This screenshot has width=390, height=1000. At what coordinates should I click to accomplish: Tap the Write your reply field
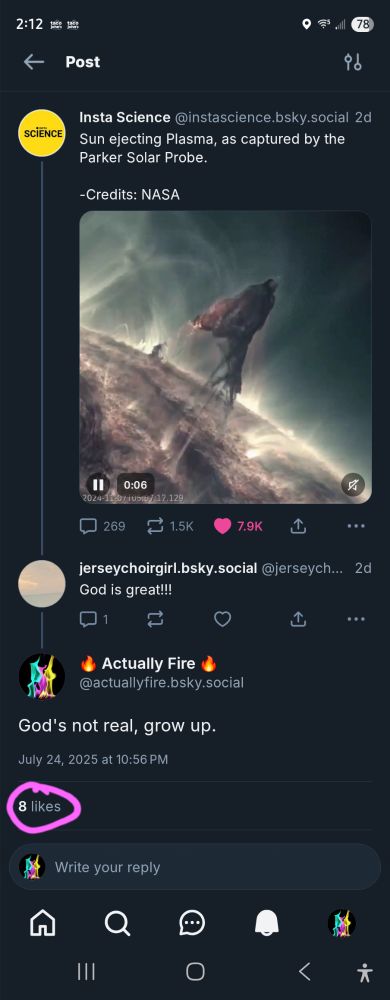[194, 867]
